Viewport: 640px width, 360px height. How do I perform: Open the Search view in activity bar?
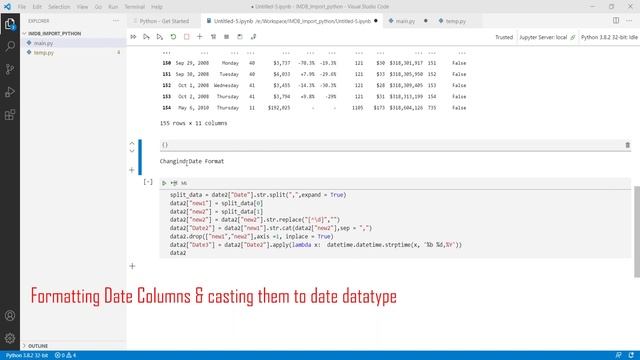10,46
